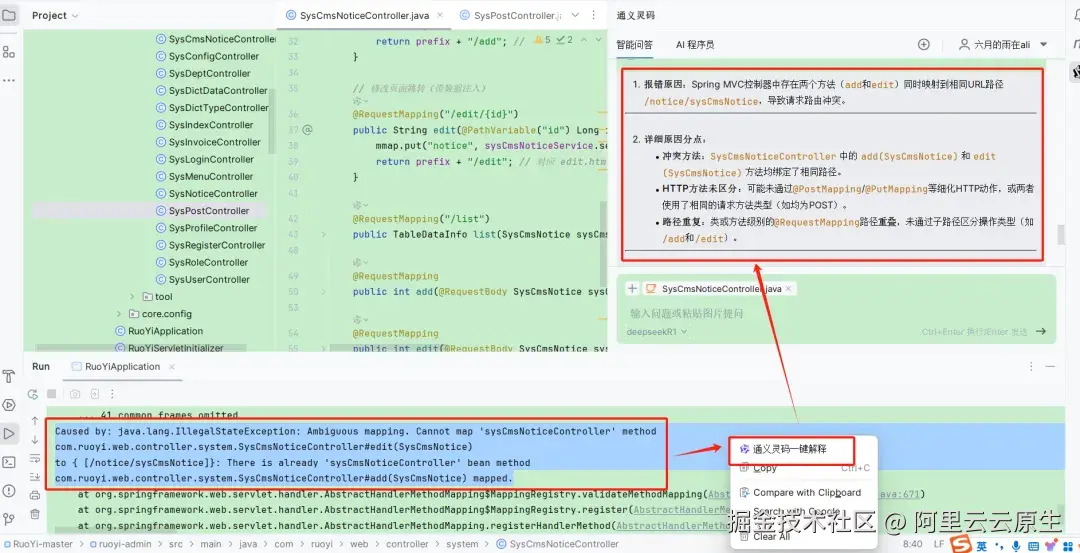
Task: Click the LF line separator status item
Action: tap(937, 544)
